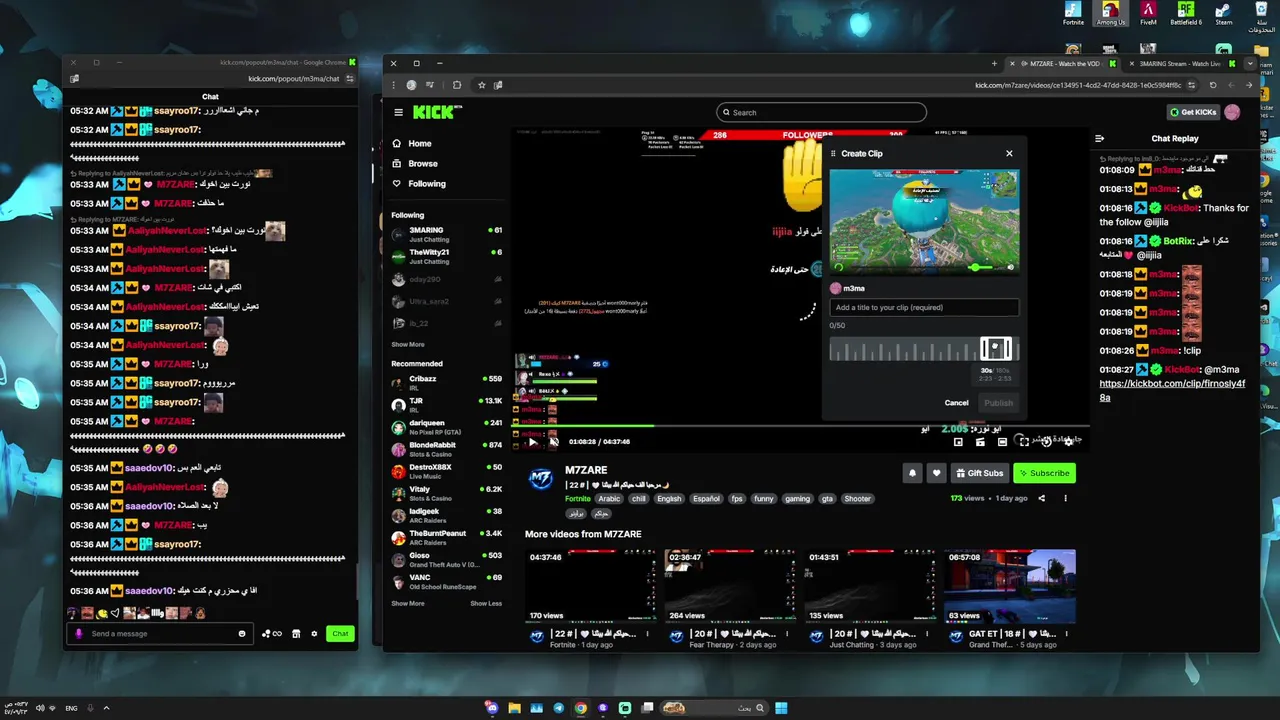Viewport: 1280px width, 720px height.
Task: Expand Show More under Following
Action: (x=408, y=344)
